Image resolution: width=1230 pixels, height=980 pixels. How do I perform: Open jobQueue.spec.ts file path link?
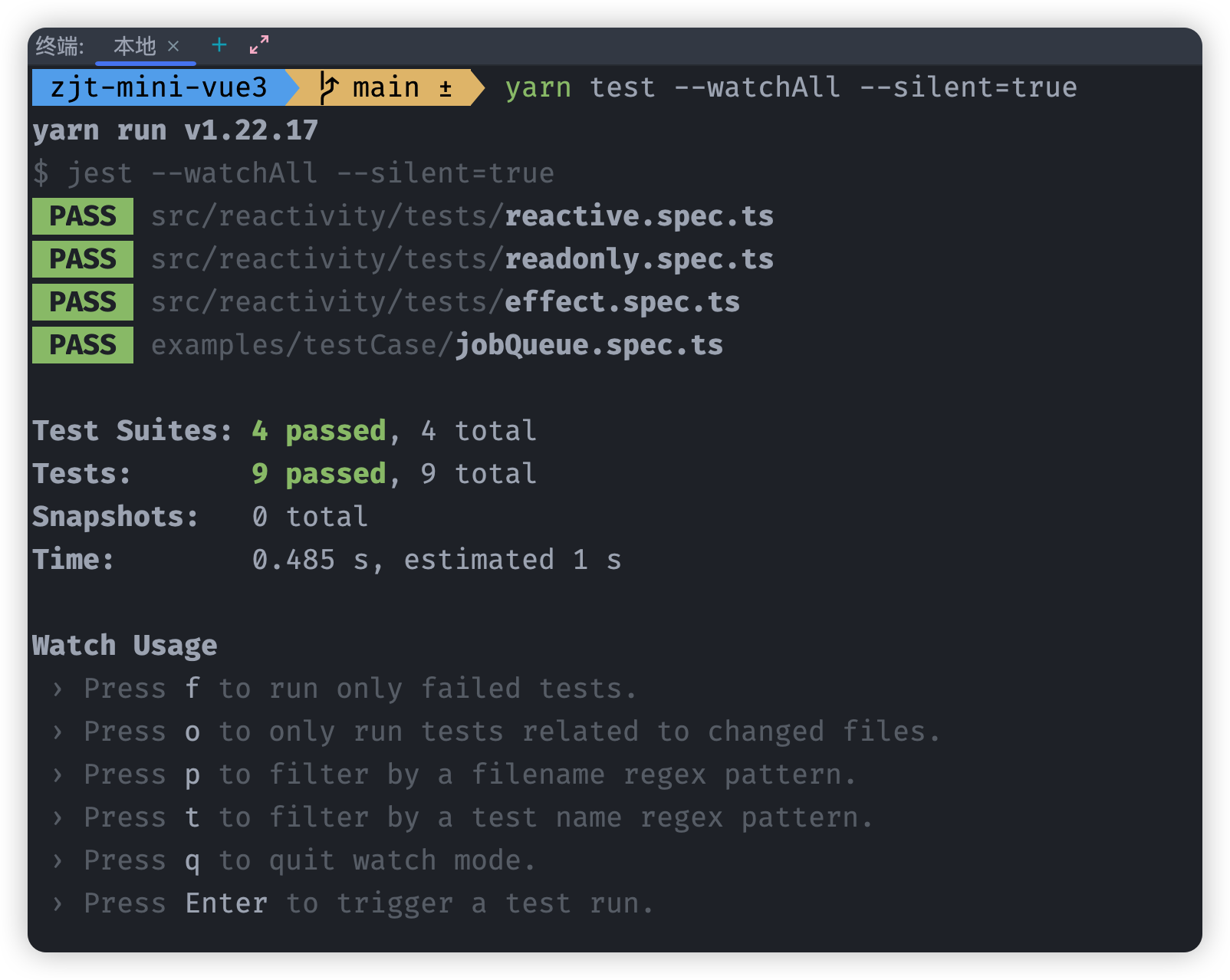[x=437, y=345]
